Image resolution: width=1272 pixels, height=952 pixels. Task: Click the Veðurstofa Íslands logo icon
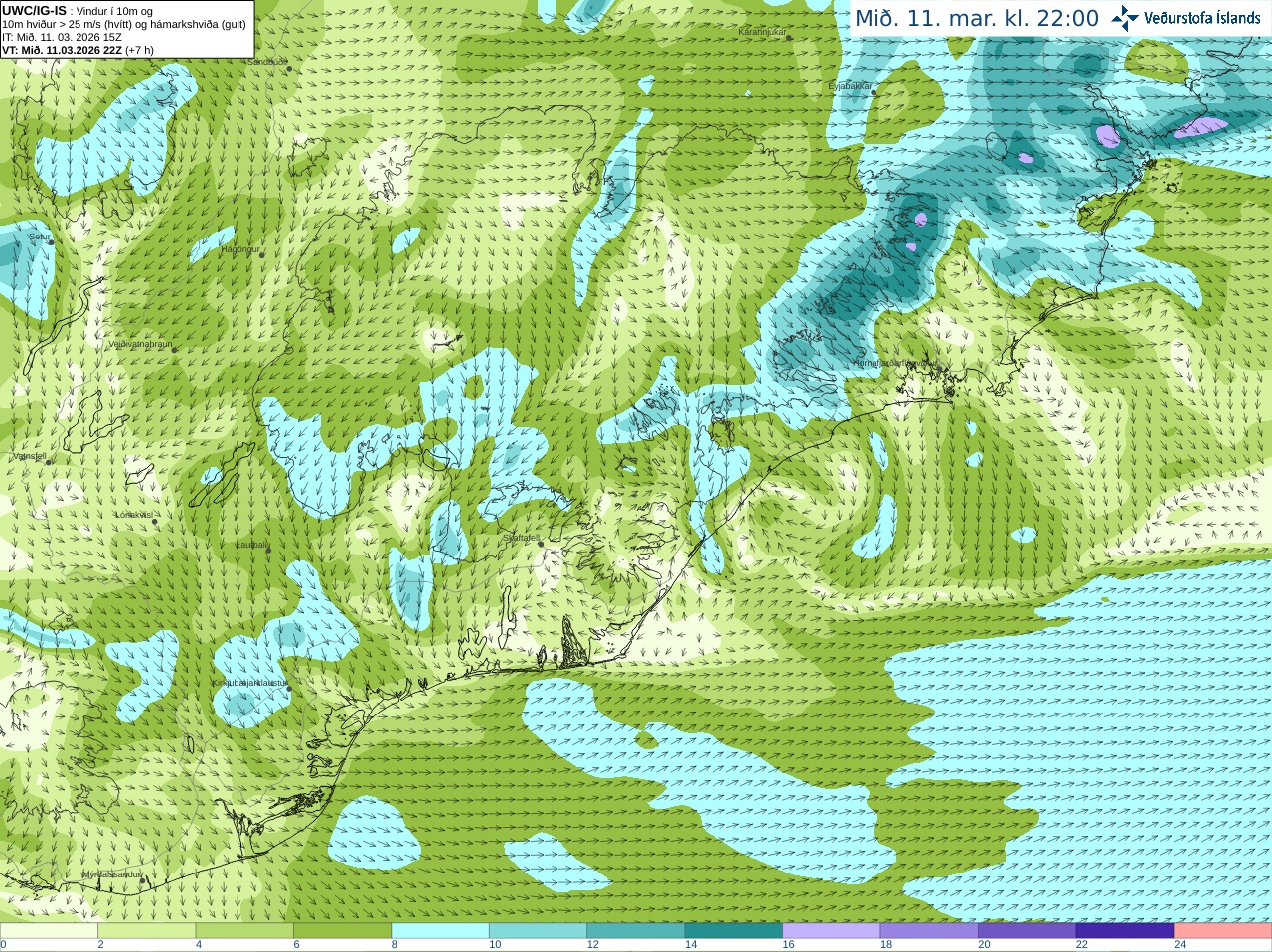pyautogui.click(x=1125, y=18)
